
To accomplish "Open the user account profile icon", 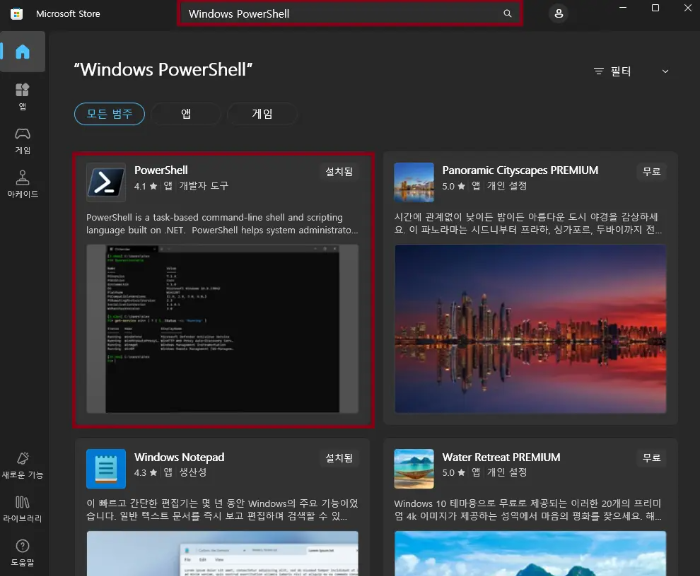I will (x=558, y=14).
